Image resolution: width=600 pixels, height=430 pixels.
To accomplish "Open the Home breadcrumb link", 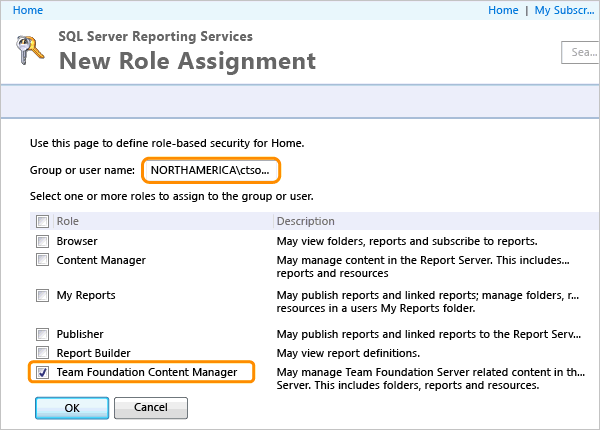I will pyautogui.click(x=28, y=10).
